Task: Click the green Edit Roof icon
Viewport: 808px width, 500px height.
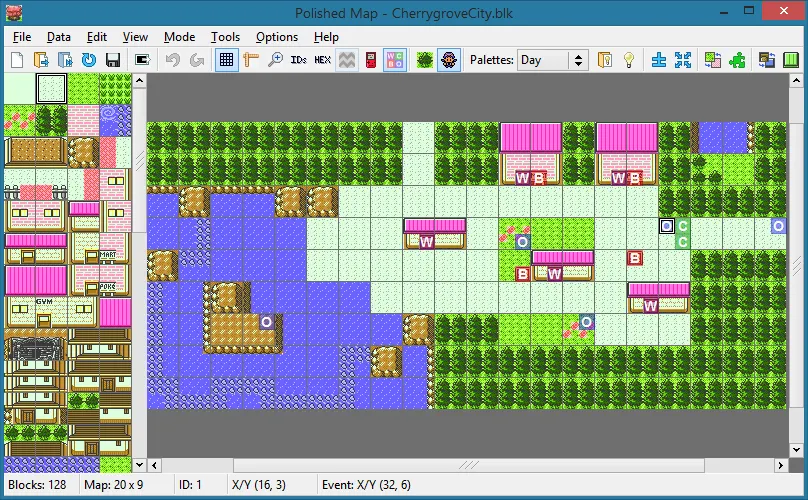Action: click(790, 60)
